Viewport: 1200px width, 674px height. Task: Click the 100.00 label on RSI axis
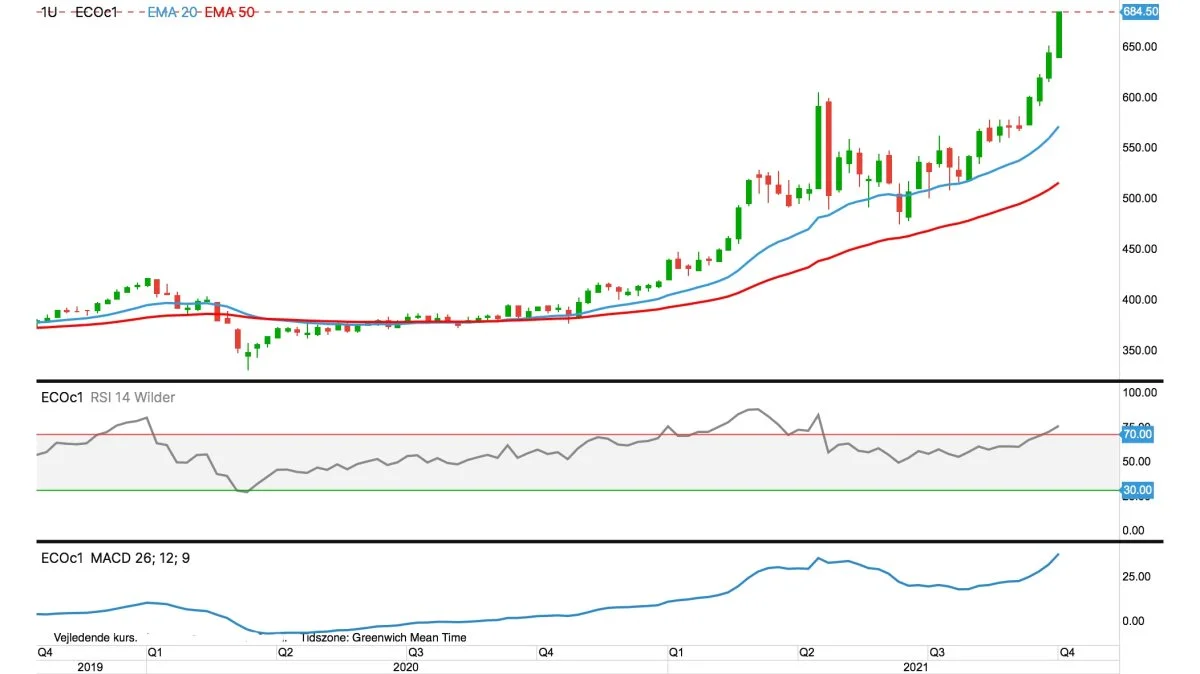(1140, 393)
